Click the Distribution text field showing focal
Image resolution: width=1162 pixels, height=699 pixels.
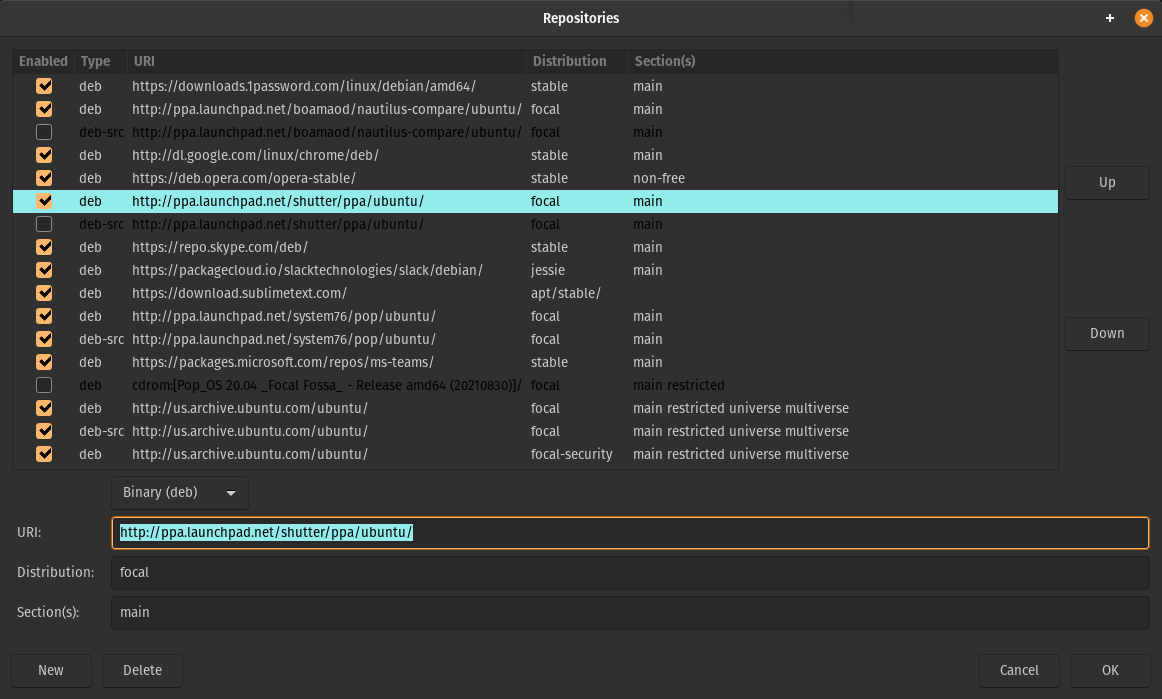coord(630,572)
